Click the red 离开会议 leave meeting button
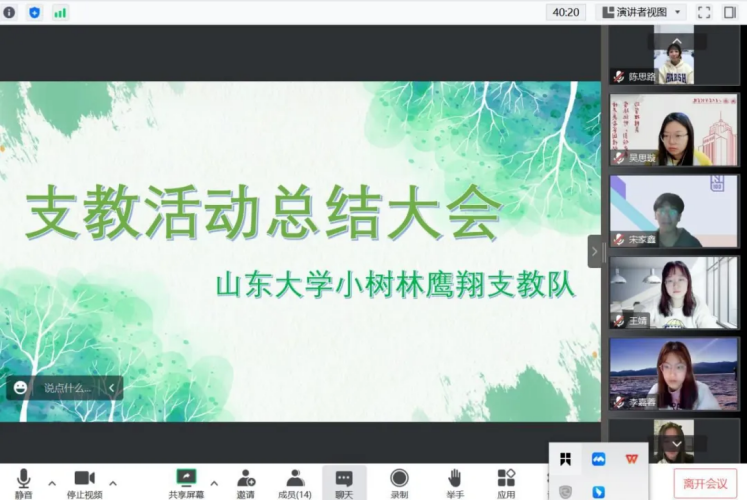Screen dimensions: 747x500 click(704, 483)
